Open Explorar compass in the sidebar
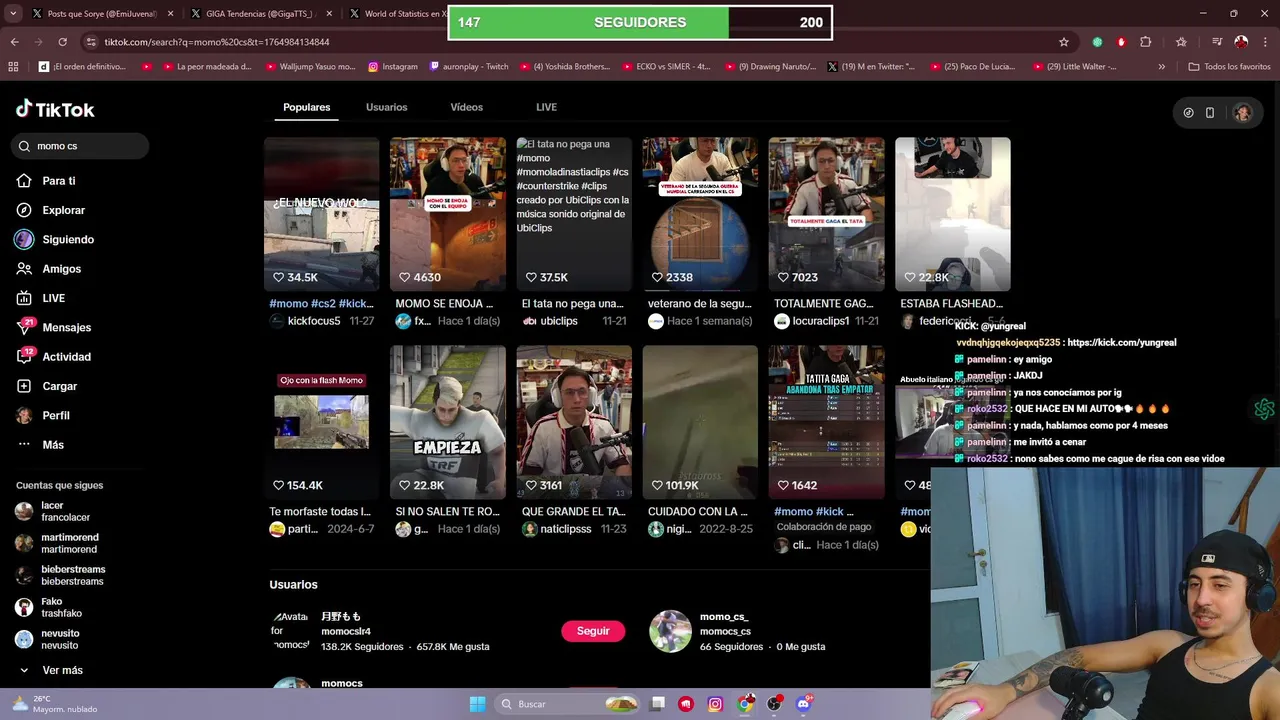This screenshot has height=720, width=1280. pos(63,210)
